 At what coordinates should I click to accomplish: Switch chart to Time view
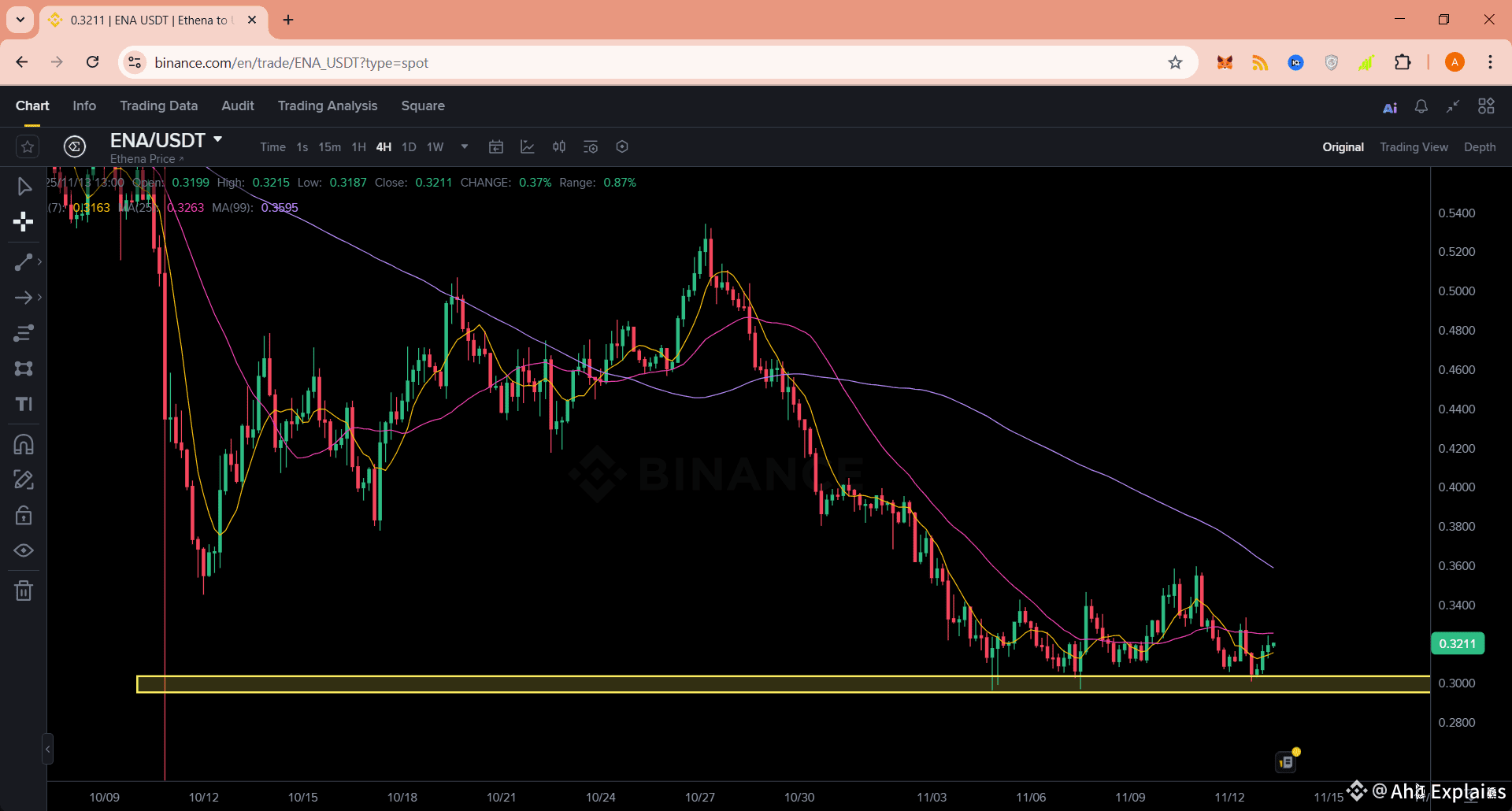pyautogui.click(x=273, y=147)
